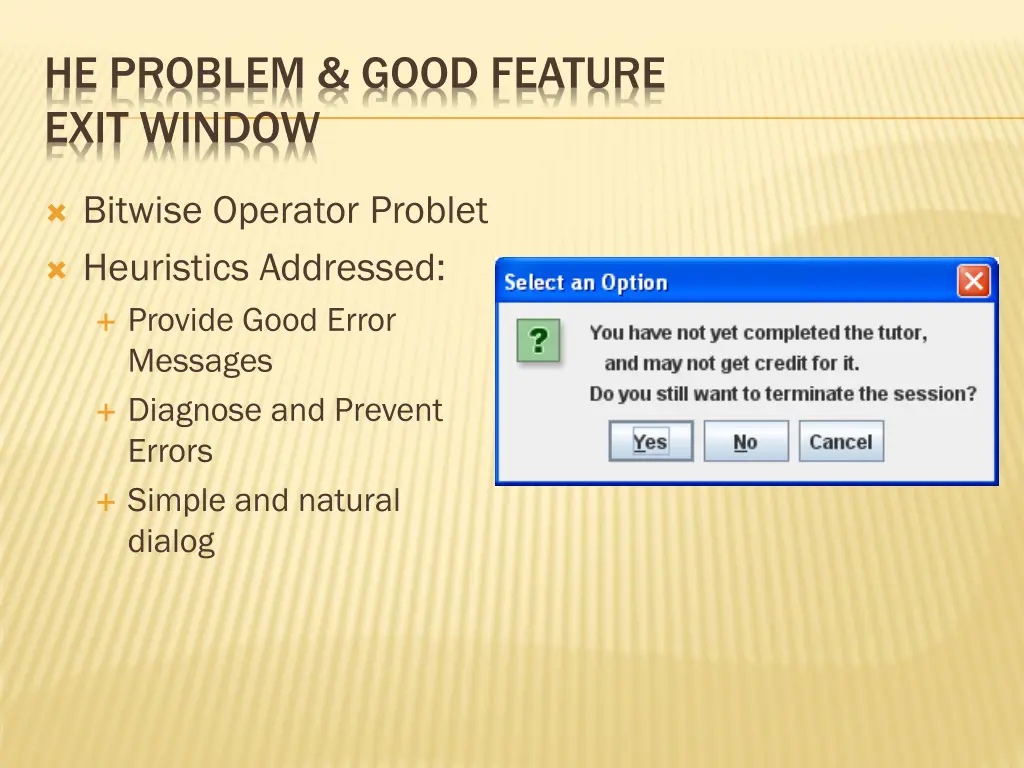This screenshot has width=1024, height=768.
Task: Click the green question mark icon
Action: tap(538, 342)
